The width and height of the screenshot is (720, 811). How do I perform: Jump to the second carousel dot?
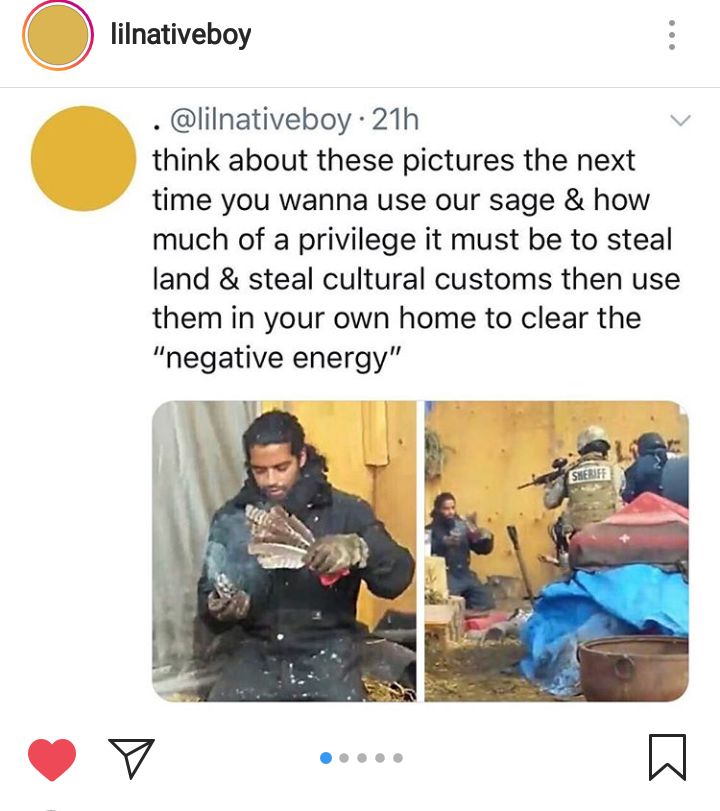click(x=344, y=758)
